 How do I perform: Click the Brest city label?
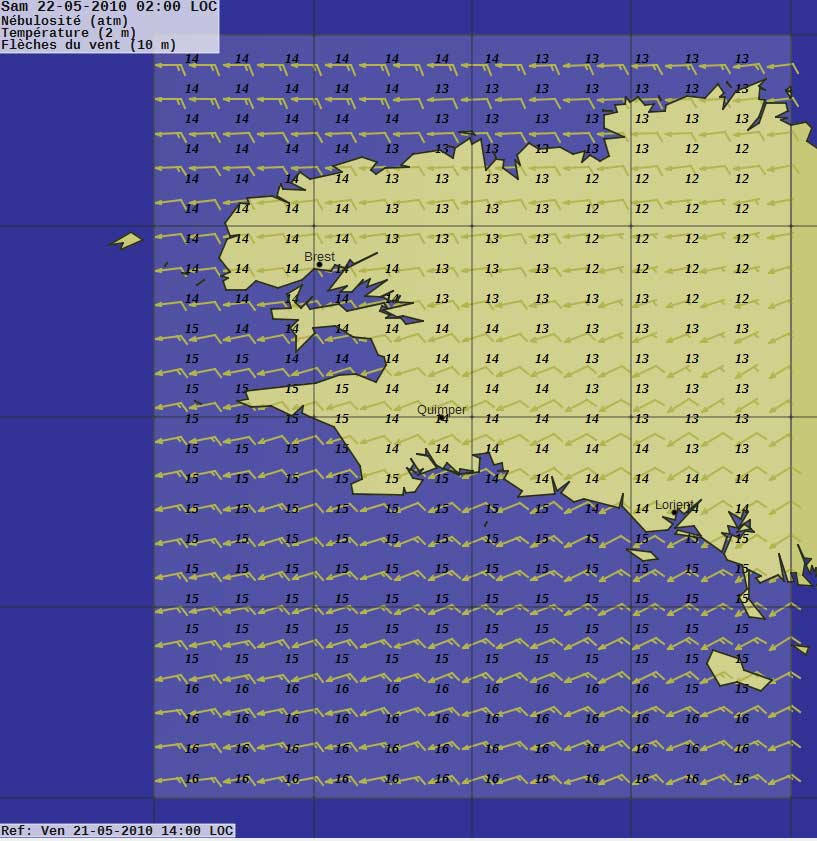coord(319,257)
